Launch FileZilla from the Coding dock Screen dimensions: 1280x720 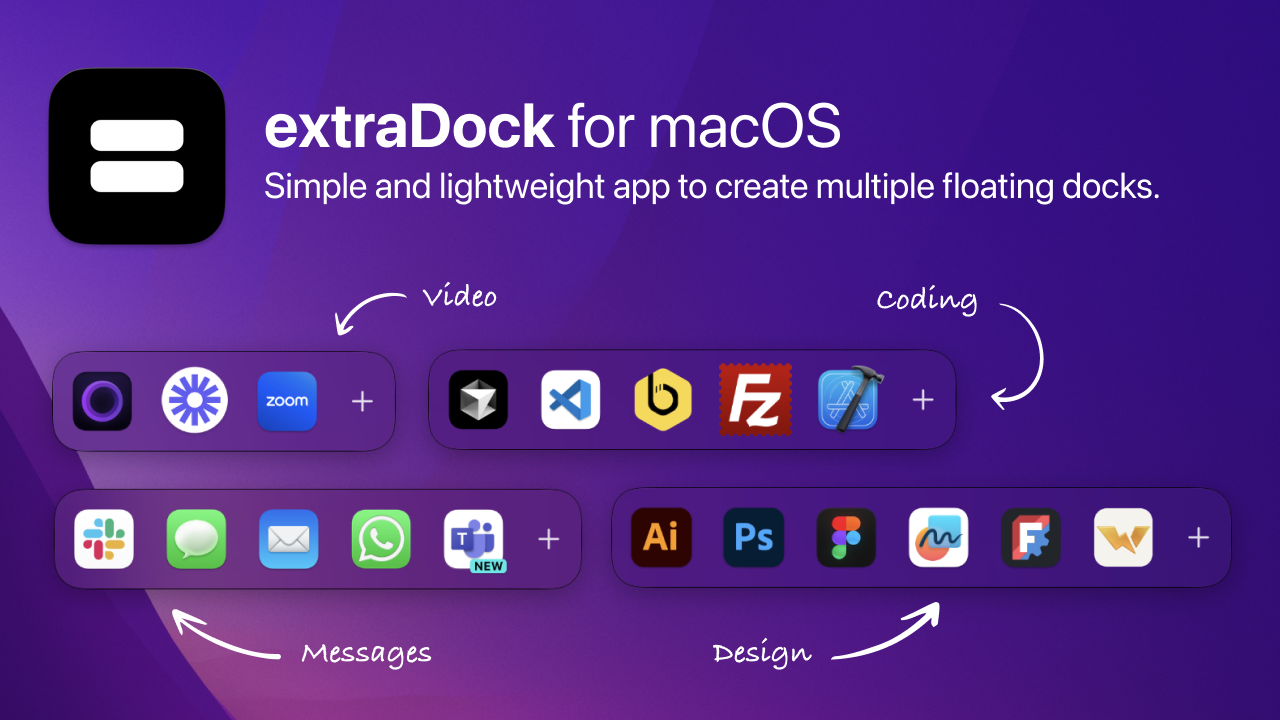pyautogui.click(x=755, y=399)
